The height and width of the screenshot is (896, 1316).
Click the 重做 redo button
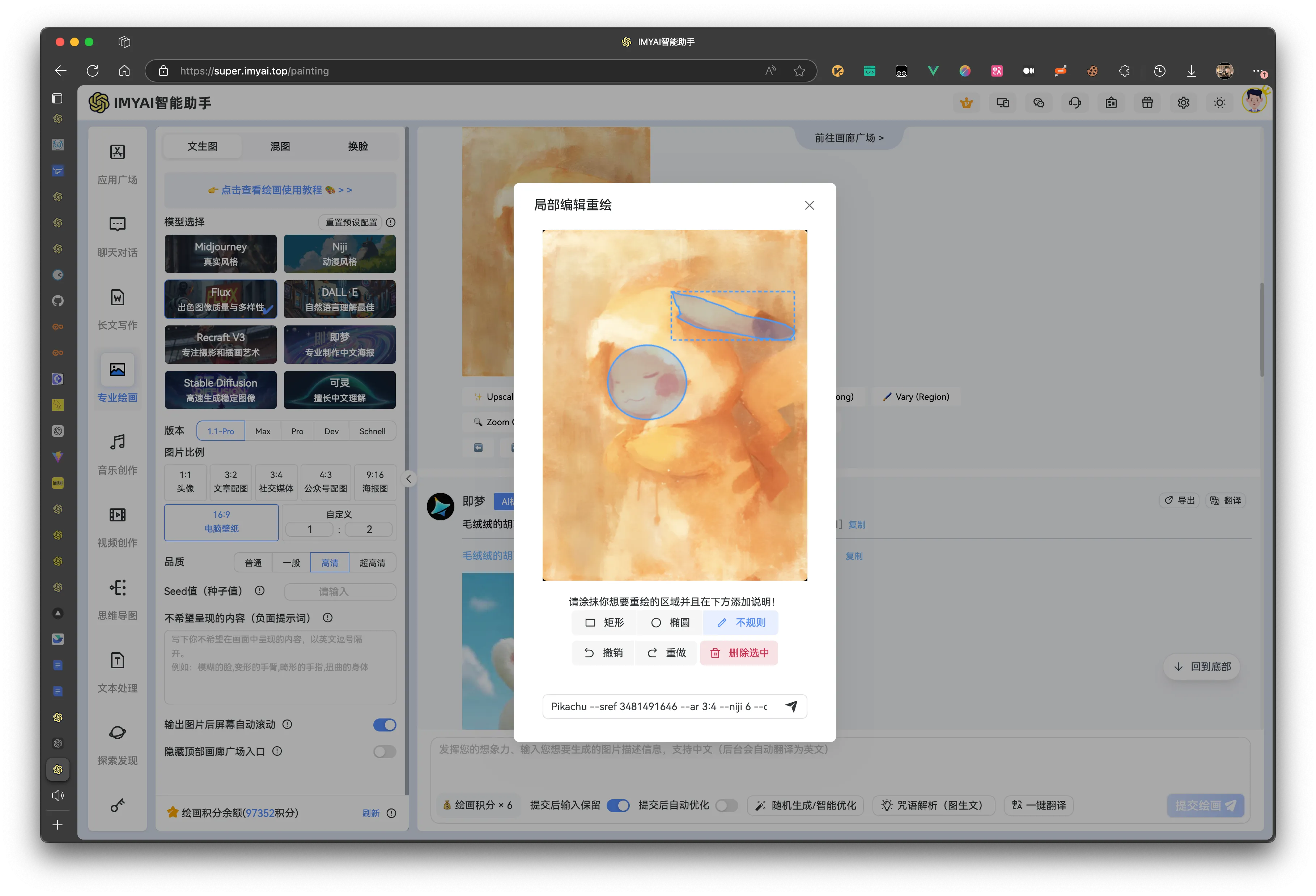(x=666, y=653)
